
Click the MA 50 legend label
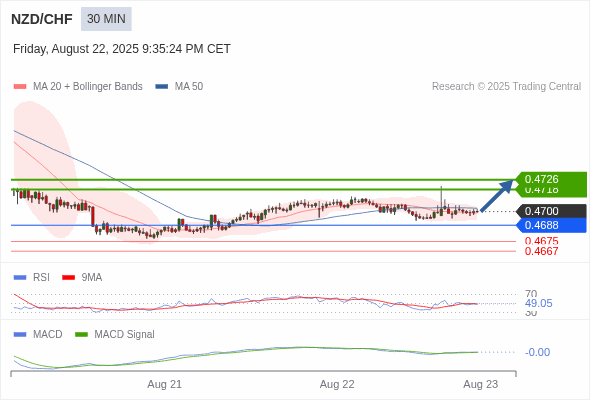tap(189, 87)
